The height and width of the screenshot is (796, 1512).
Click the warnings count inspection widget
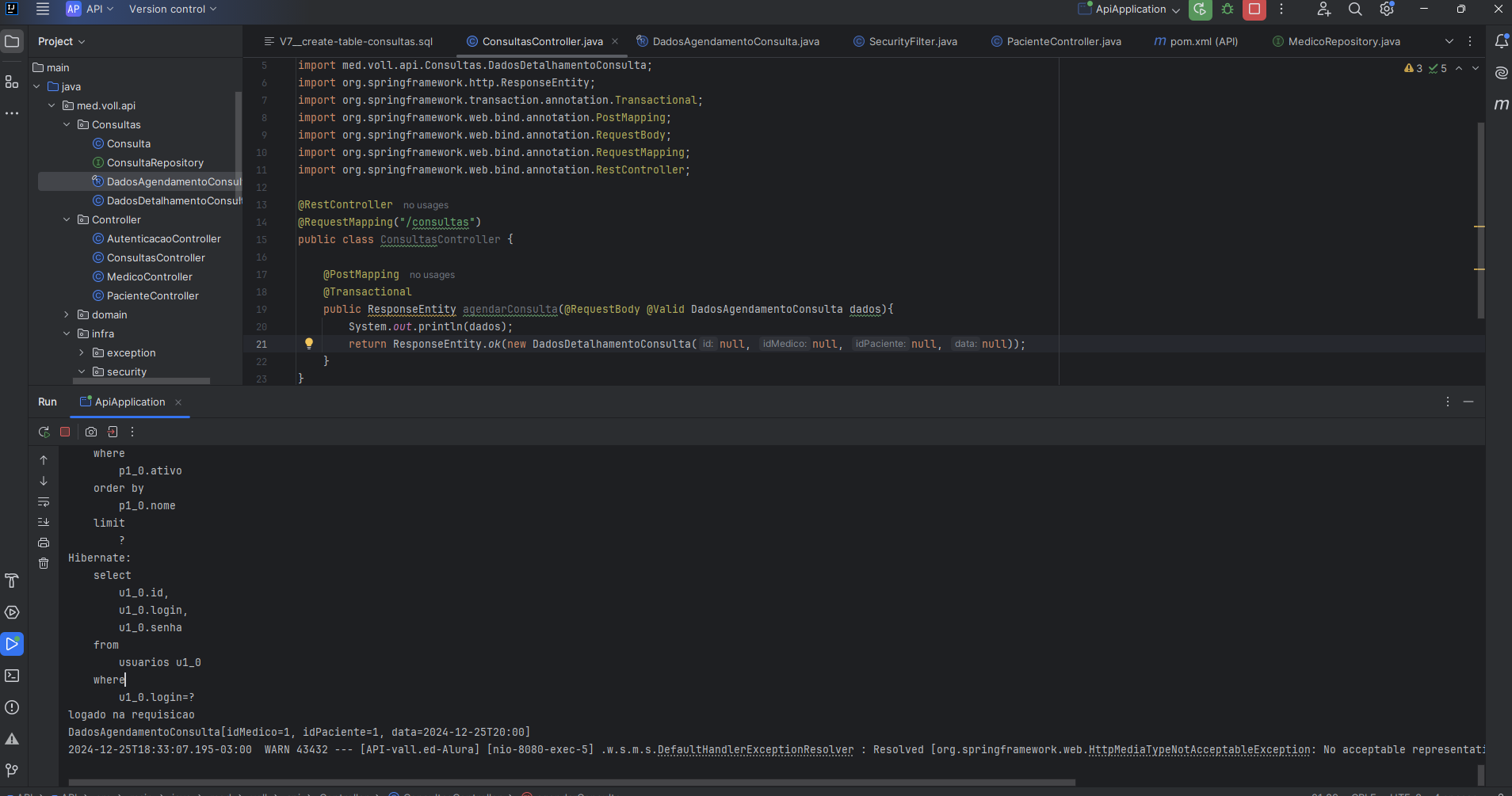click(x=1414, y=68)
